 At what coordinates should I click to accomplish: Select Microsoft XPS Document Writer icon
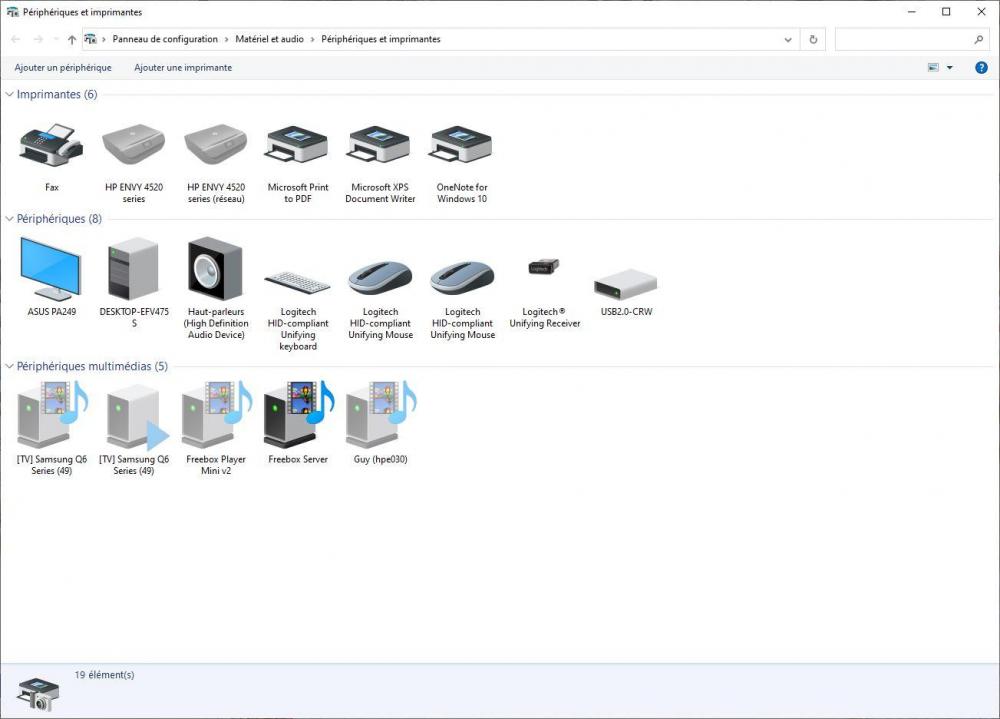(379, 144)
